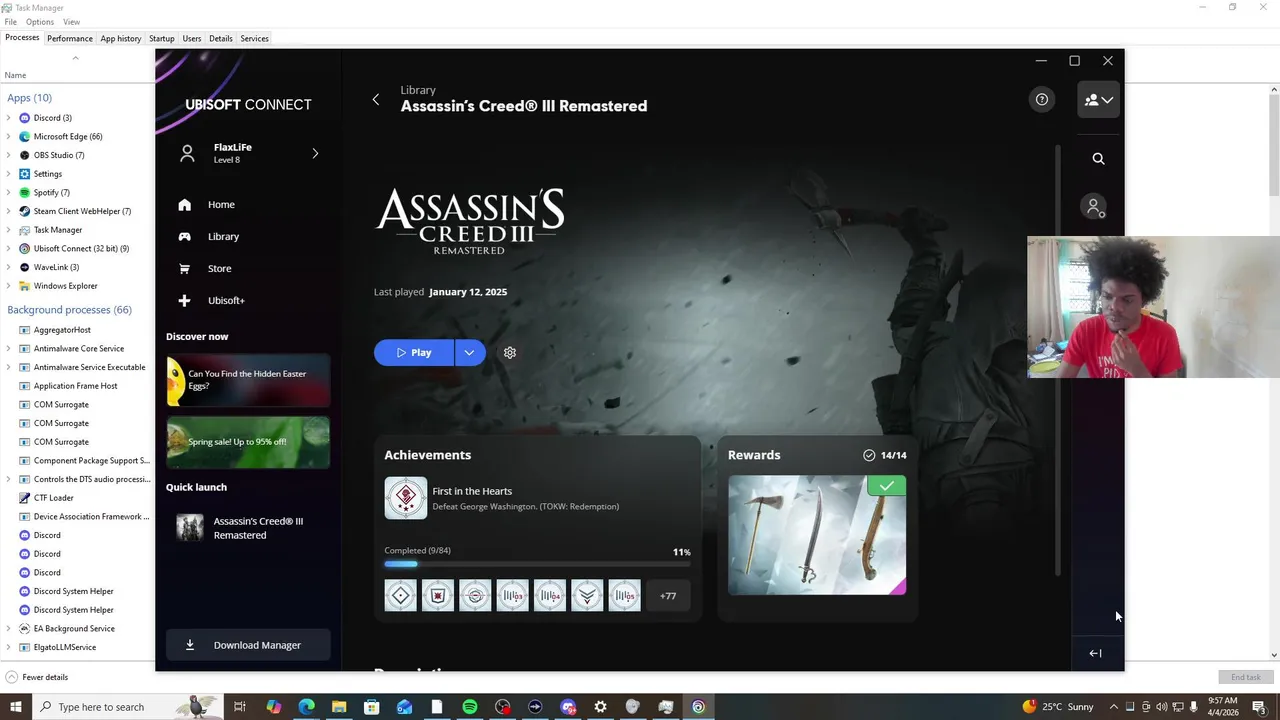This screenshot has height=720, width=1280.
Task: Open the Windows Start menu
Action: point(15,707)
